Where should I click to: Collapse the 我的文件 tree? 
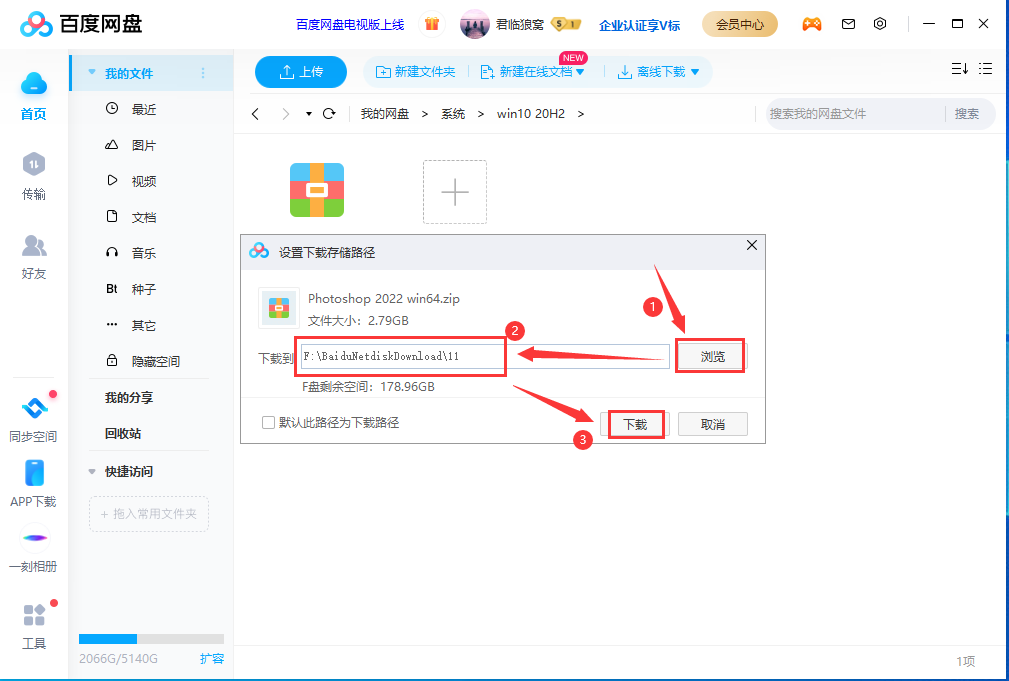pyautogui.click(x=92, y=73)
